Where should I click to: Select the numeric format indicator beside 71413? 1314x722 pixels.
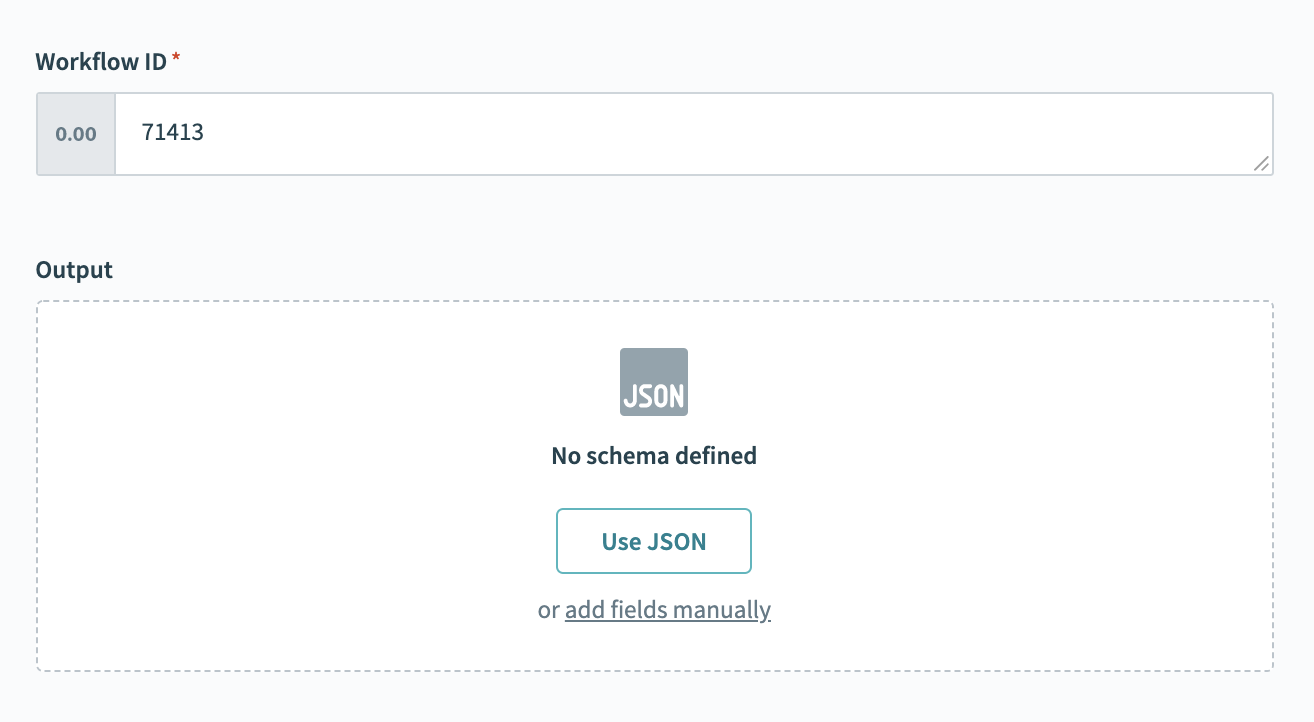coord(76,134)
